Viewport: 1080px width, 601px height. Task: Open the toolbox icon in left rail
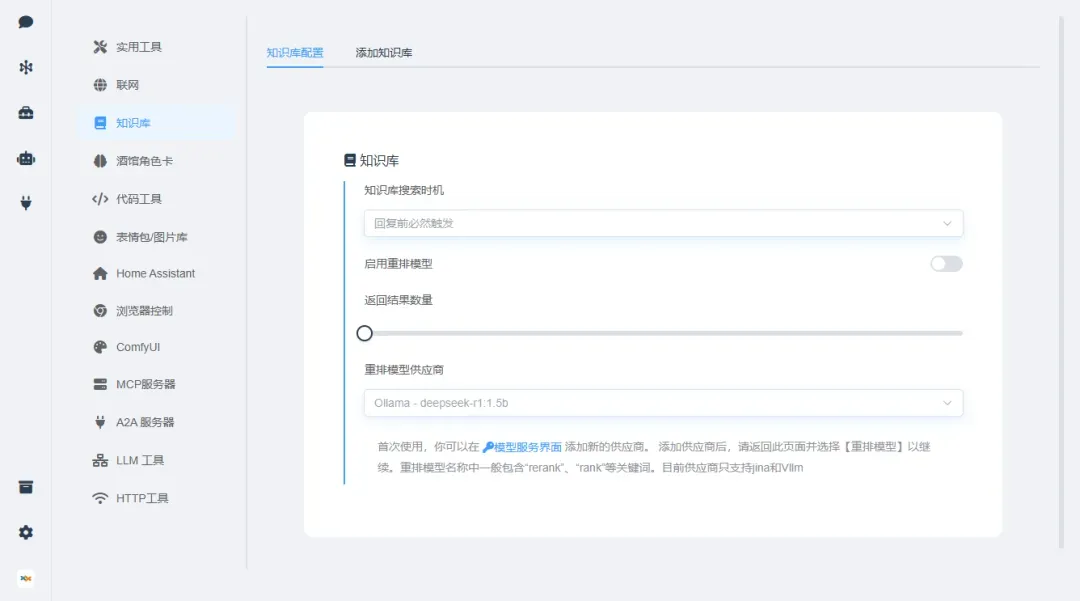pyautogui.click(x=26, y=113)
